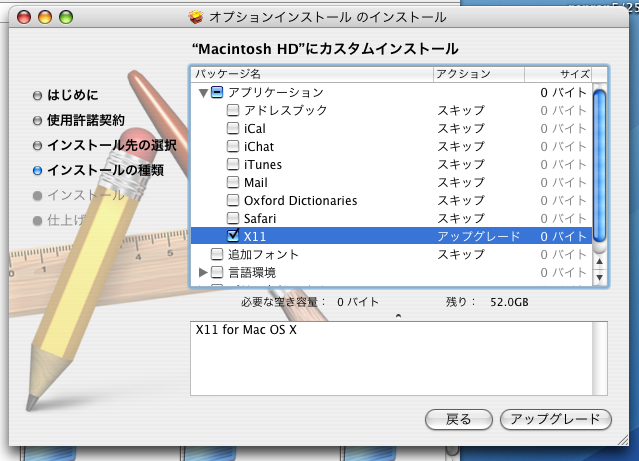
Task: Click the X11 for Mac OS X description
Action: 246,330
